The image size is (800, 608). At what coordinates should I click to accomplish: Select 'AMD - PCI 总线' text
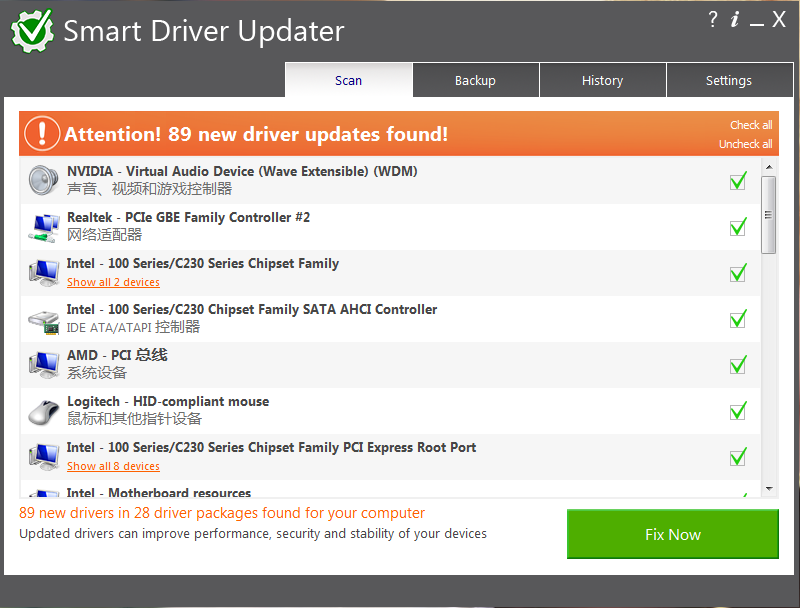[x=117, y=355]
